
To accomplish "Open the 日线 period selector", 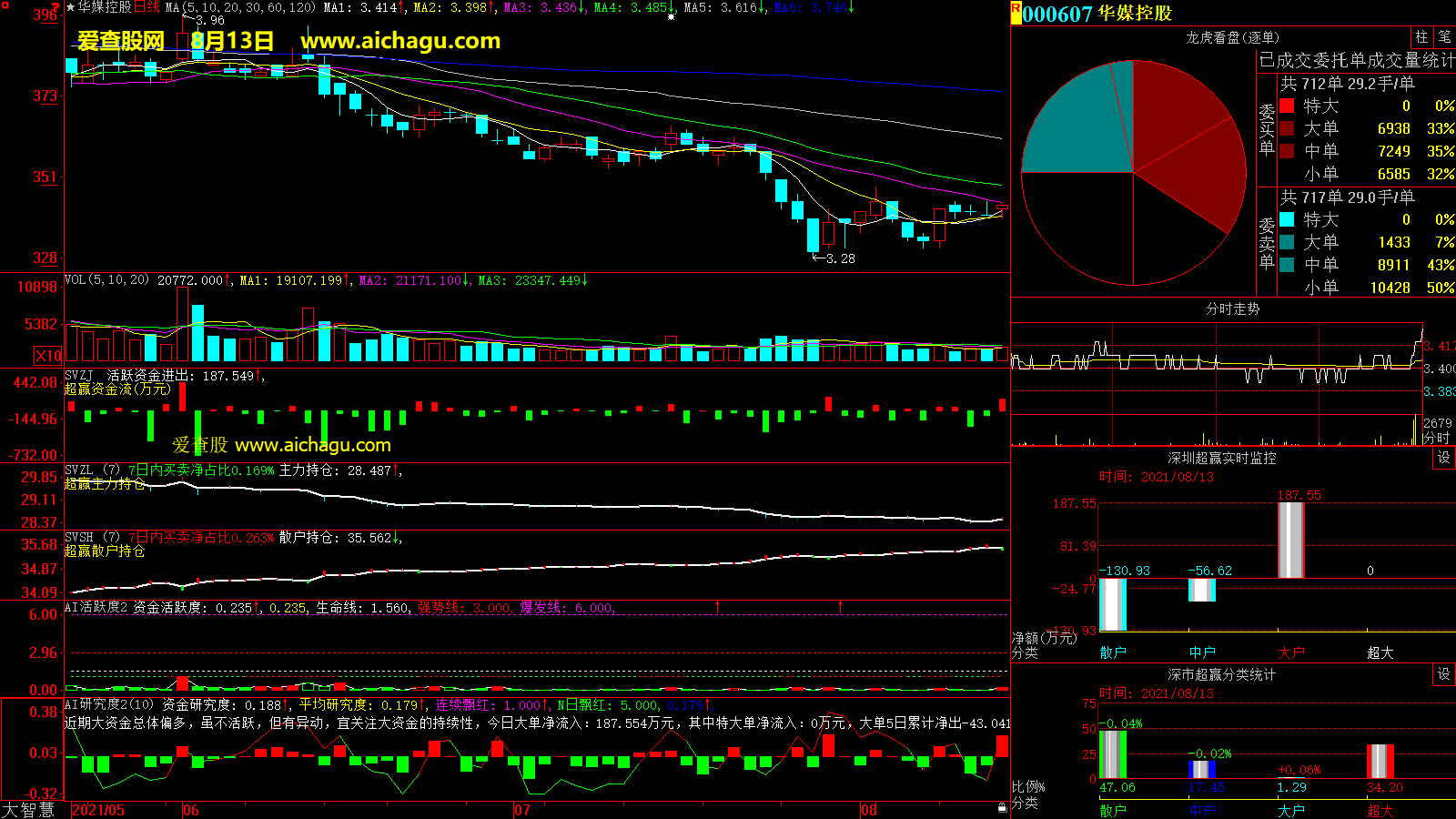I will tap(147, 7).
